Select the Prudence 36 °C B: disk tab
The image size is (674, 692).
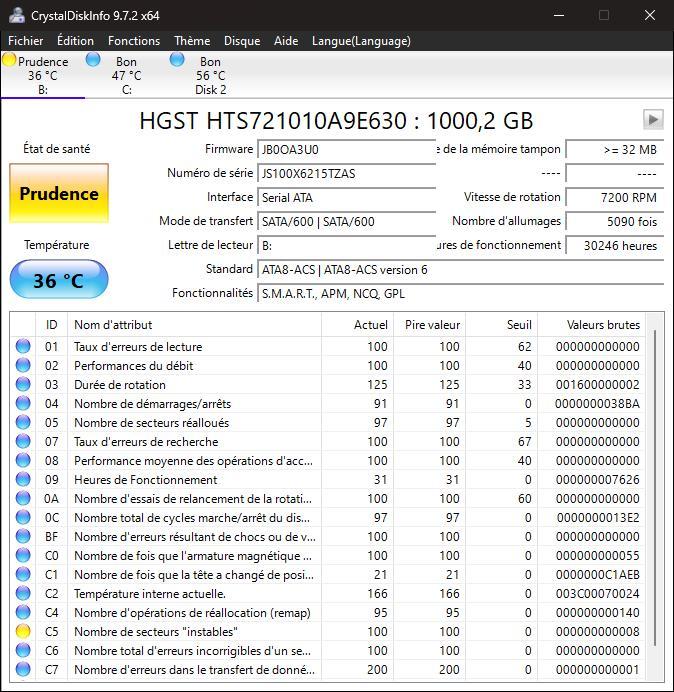[x=43, y=75]
